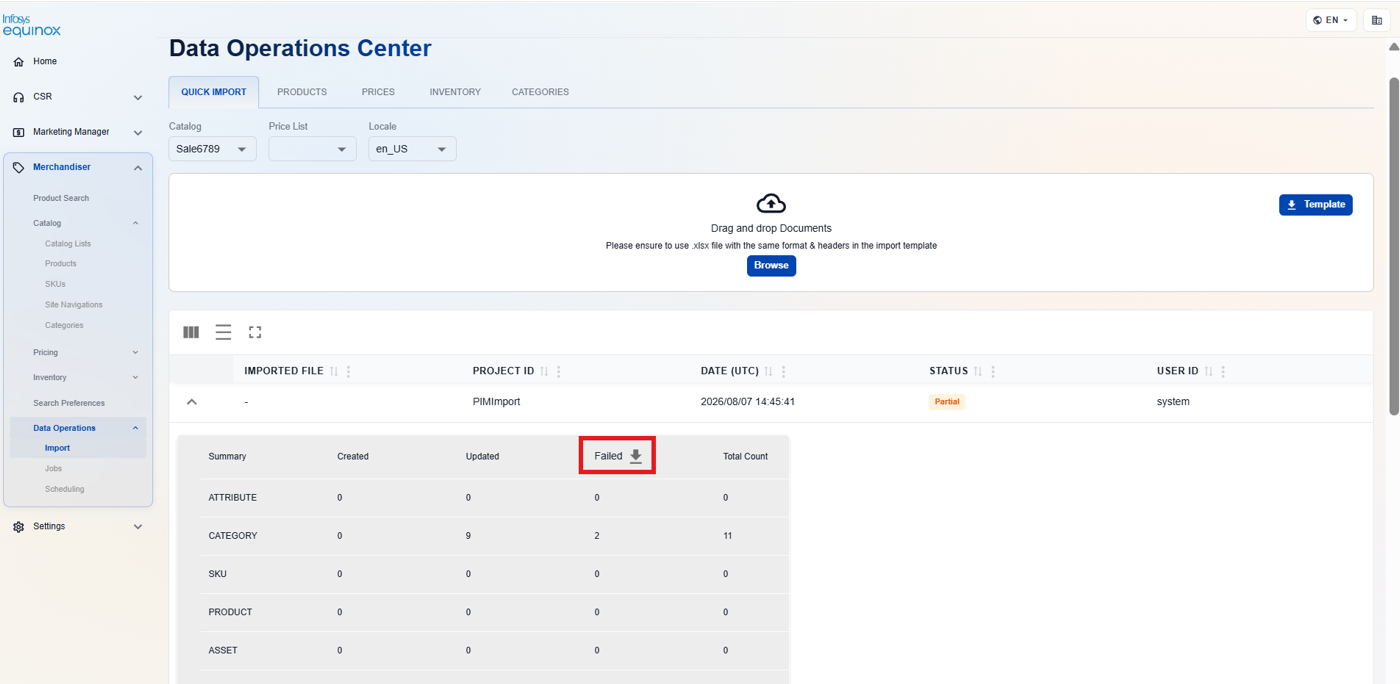This screenshot has width=1400, height=684.
Task: Download failed records arrow icon
Action: tap(636, 456)
